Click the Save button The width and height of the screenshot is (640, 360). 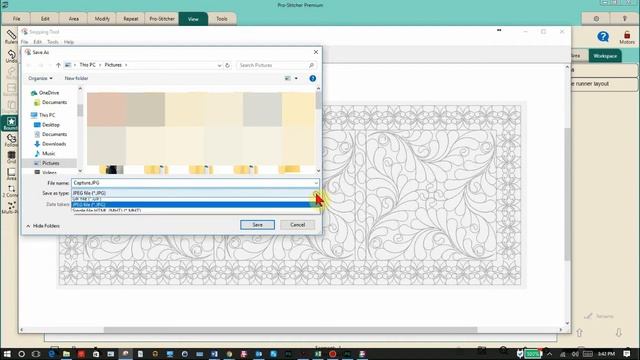257,225
